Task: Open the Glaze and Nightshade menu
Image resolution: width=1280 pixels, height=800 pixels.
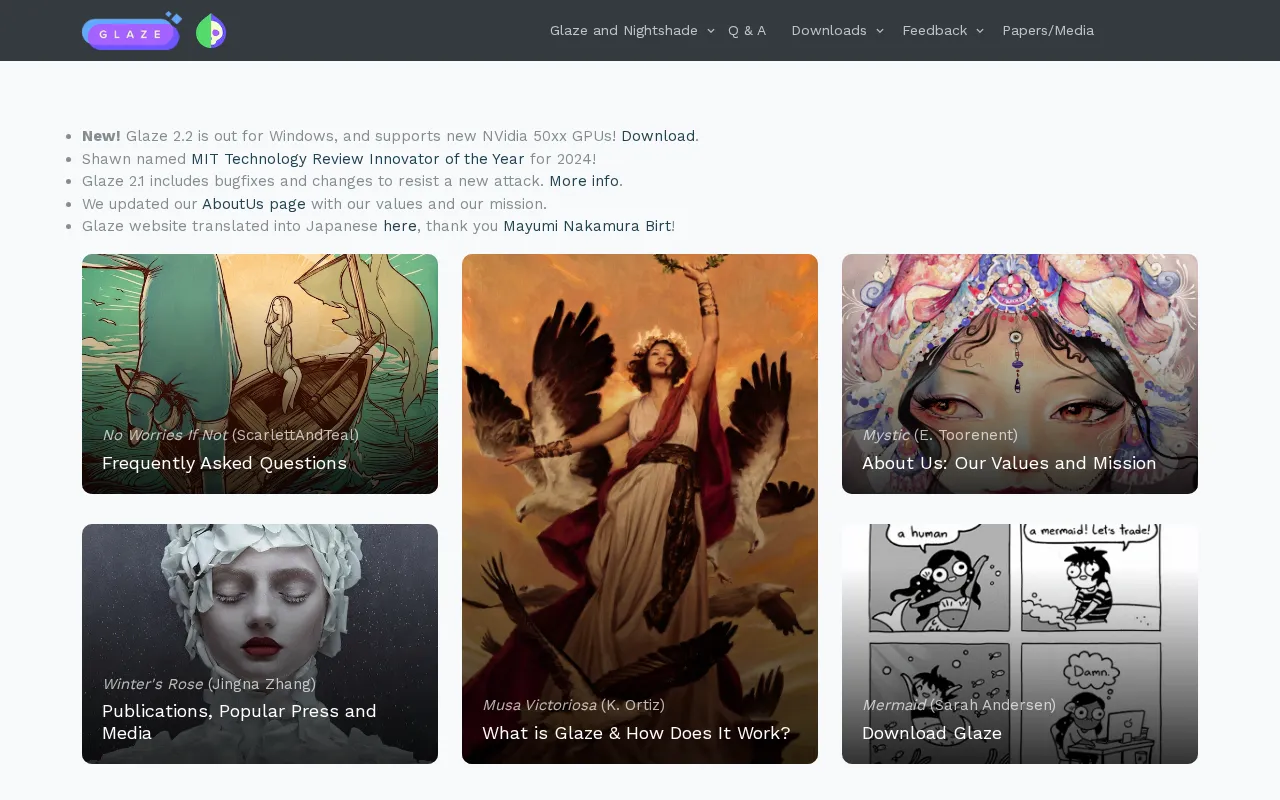Action: [x=624, y=30]
